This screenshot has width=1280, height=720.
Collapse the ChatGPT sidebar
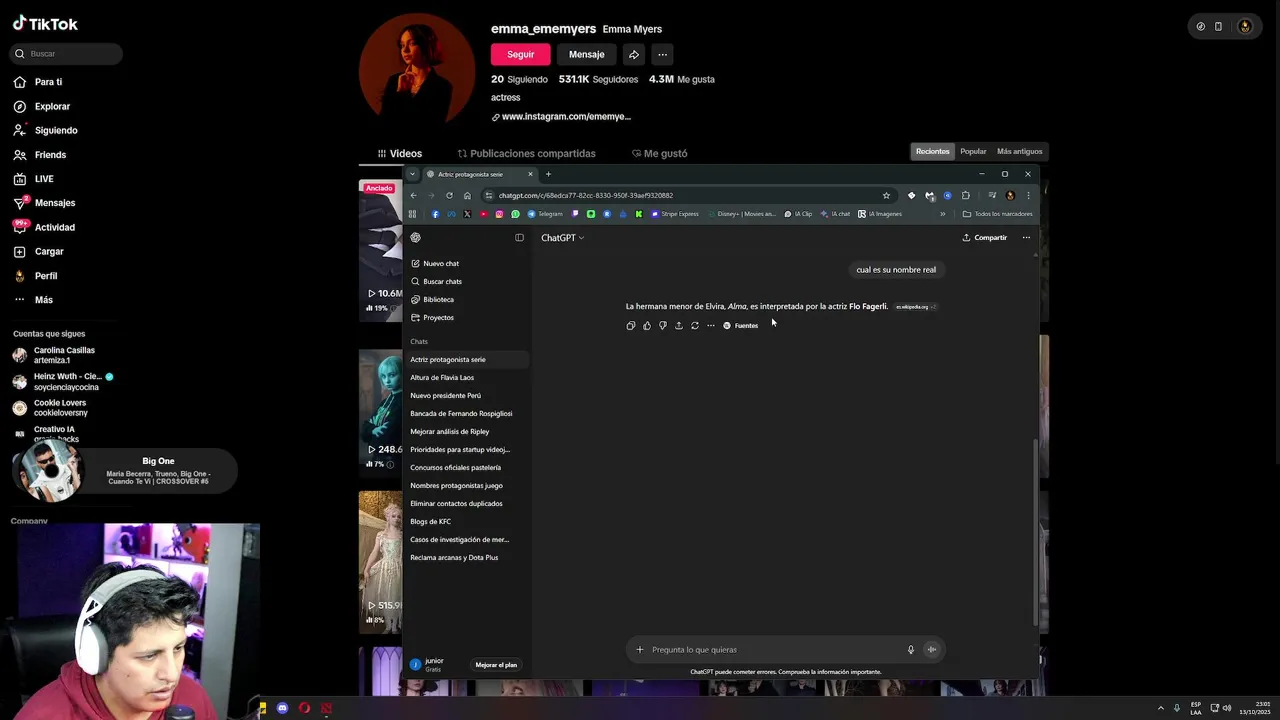pyautogui.click(x=519, y=238)
